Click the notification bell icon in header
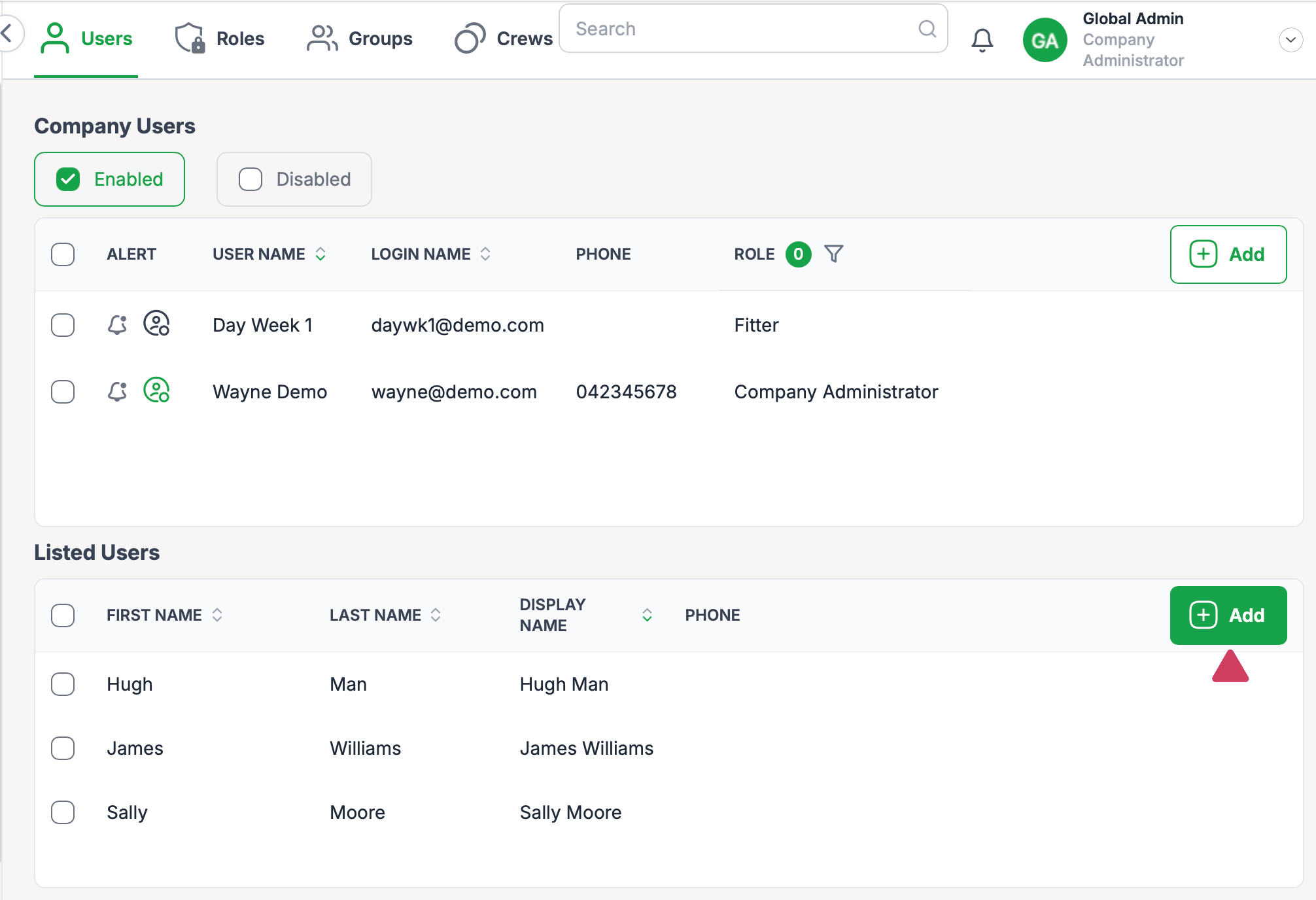The image size is (1316, 900). (982, 40)
